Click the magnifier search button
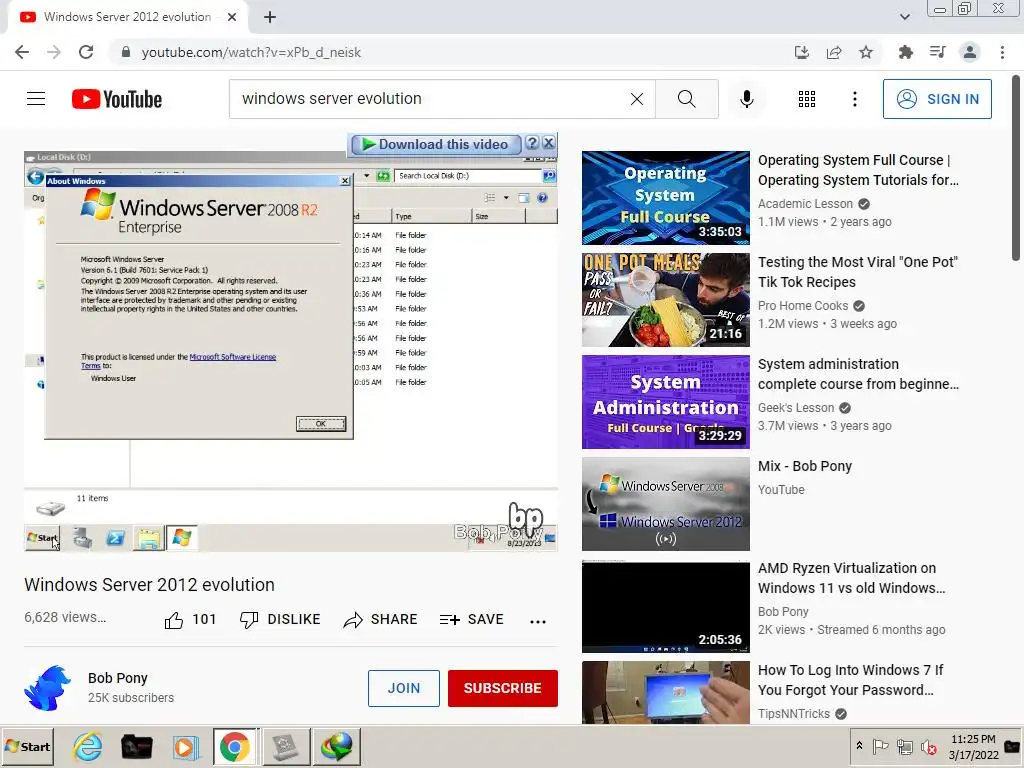The image size is (1024, 768). click(x=686, y=99)
